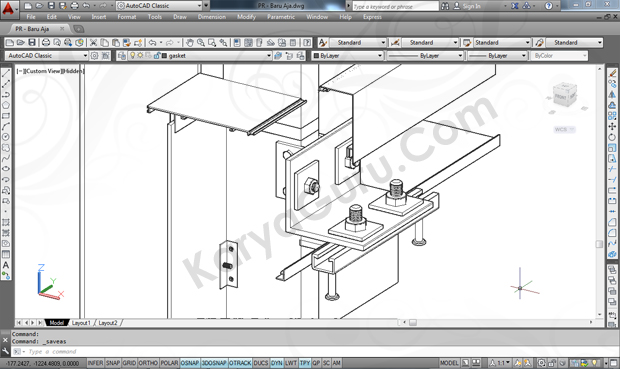Toggle SNAP mode in status bar
Screen dimensions: 620x369
[113, 363]
